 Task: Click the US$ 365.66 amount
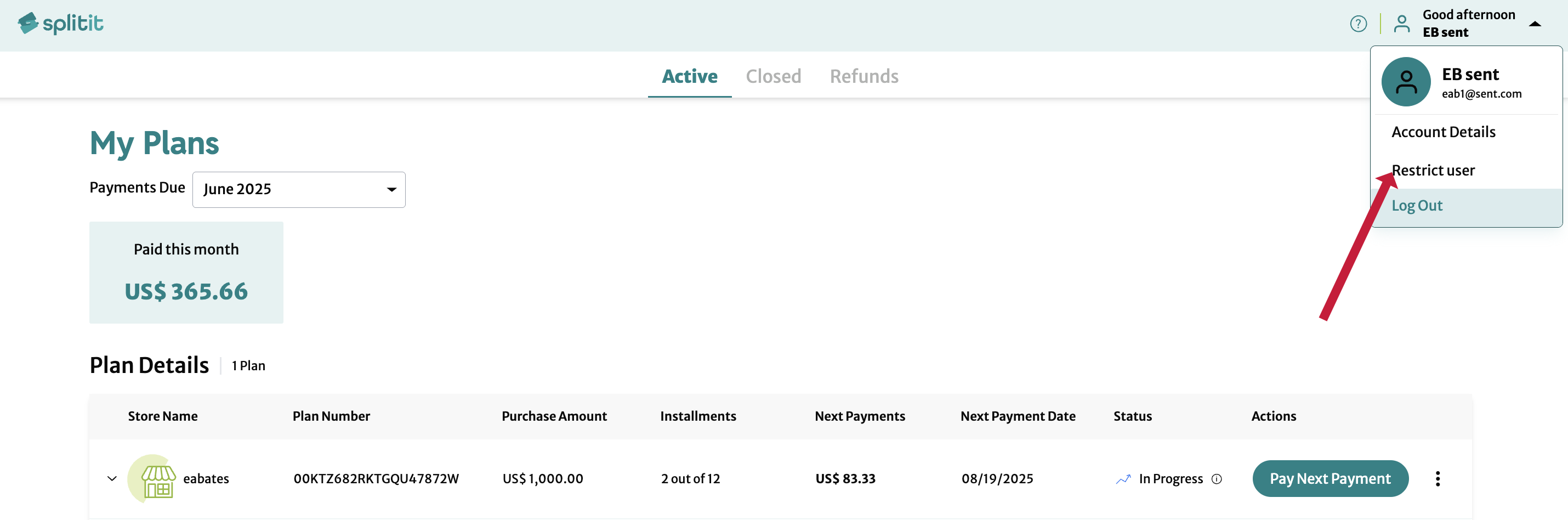[x=186, y=291]
